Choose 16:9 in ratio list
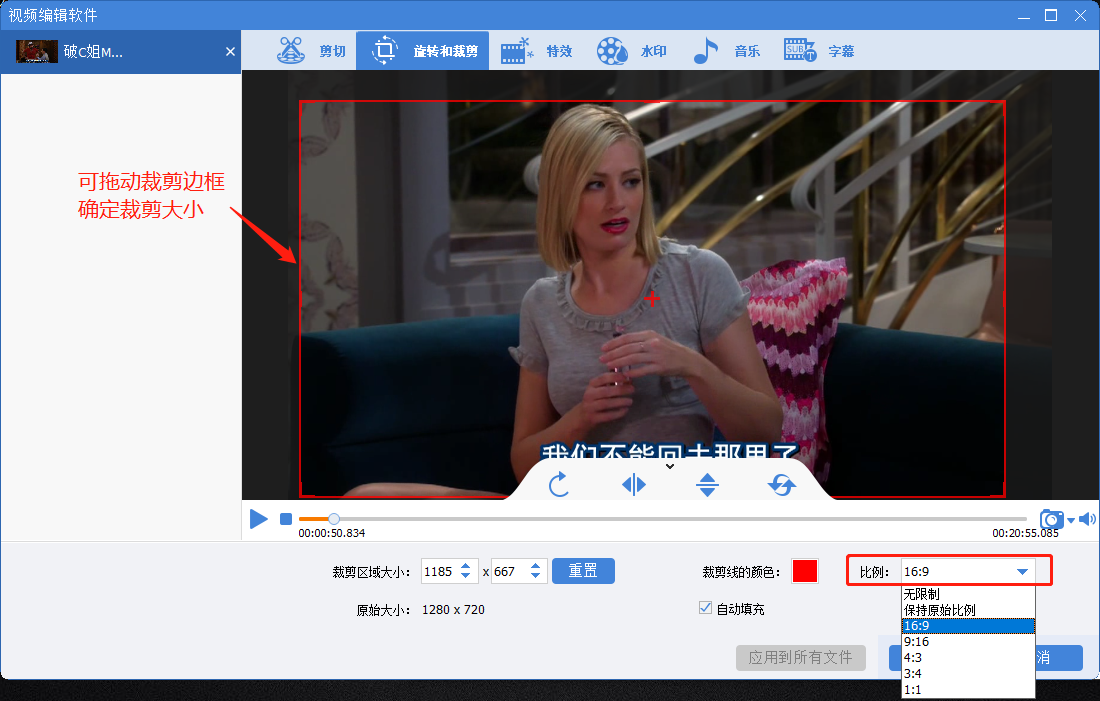This screenshot has height=701, width=1100. 968,626
